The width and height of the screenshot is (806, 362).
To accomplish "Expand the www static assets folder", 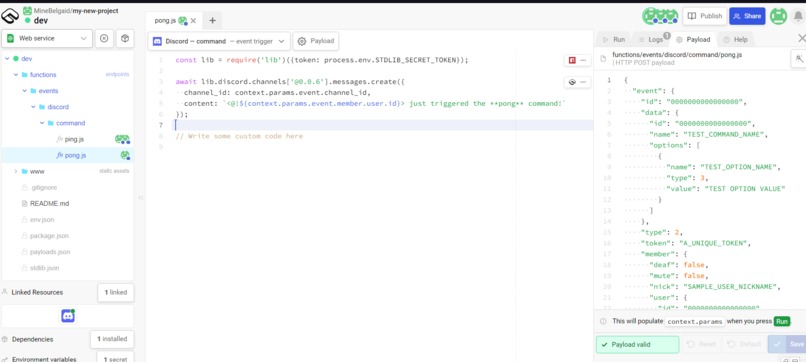I will [x=16, y=171].
